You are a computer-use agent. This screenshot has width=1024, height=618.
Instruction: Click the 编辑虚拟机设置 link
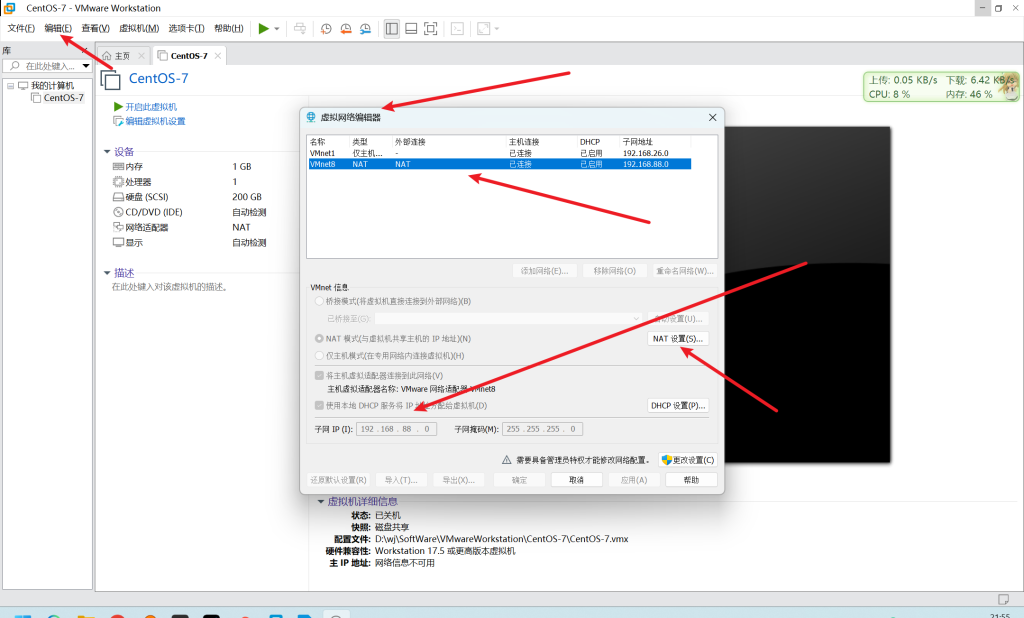(155, 121)
